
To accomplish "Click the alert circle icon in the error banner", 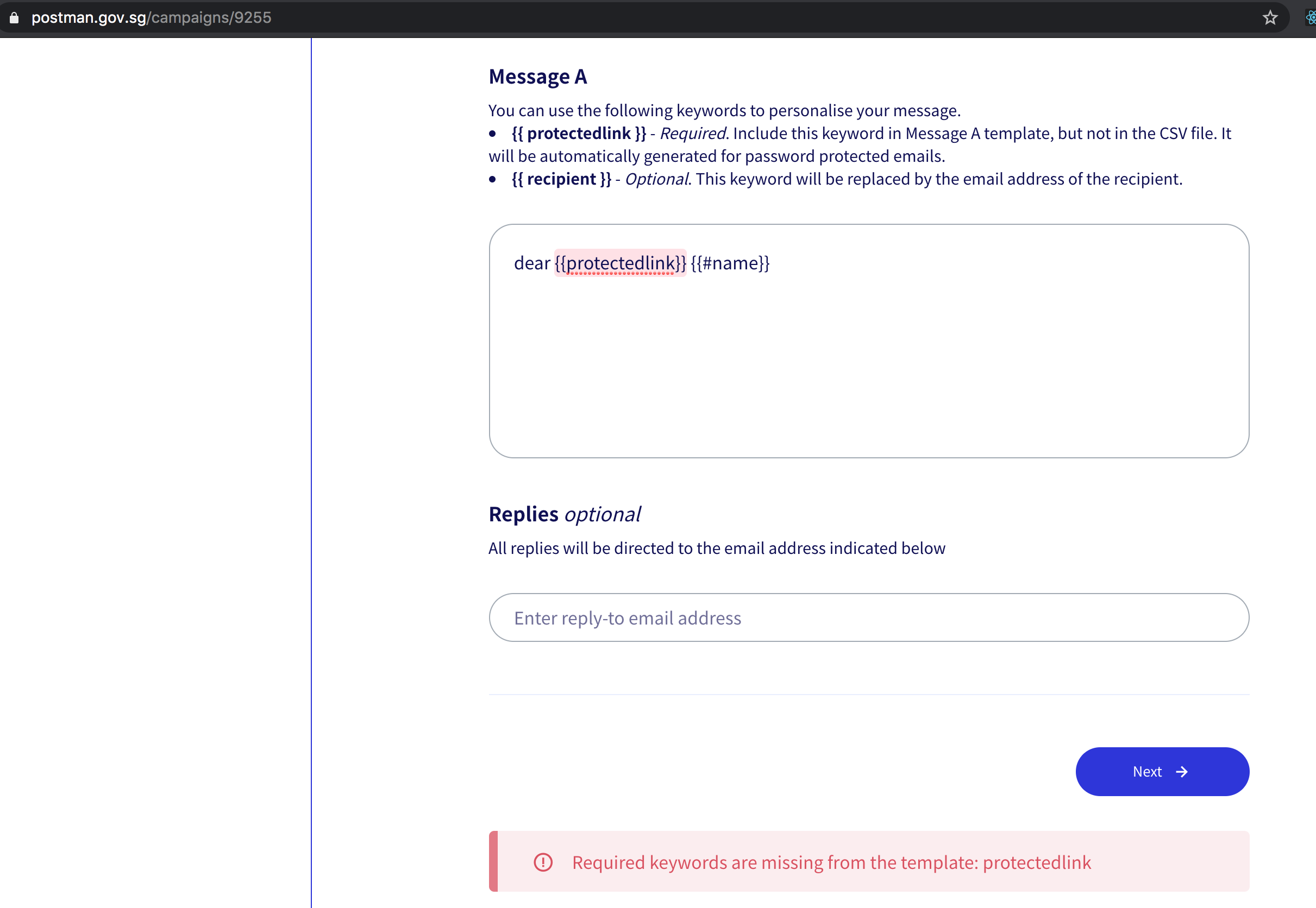I will click(543, 862).
